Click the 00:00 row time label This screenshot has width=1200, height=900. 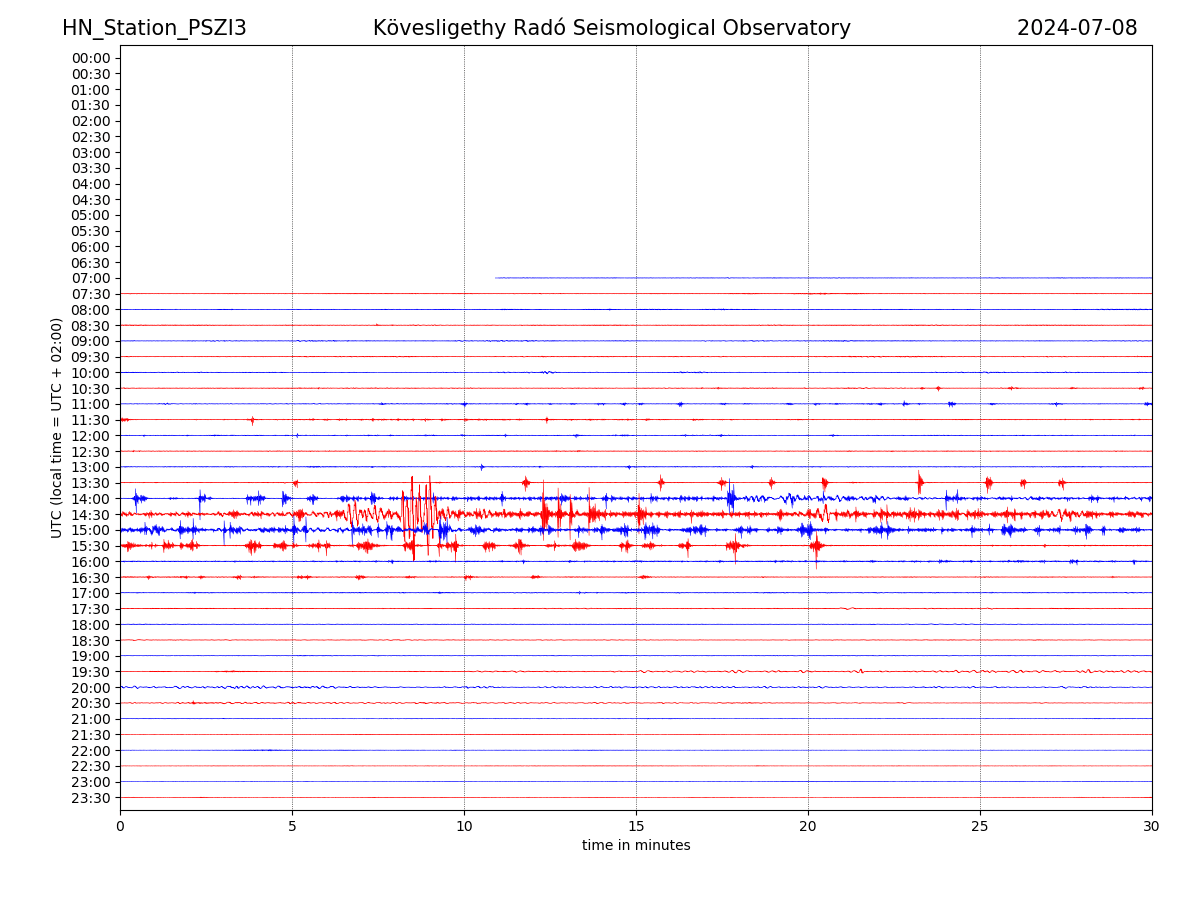pos(90,58)
